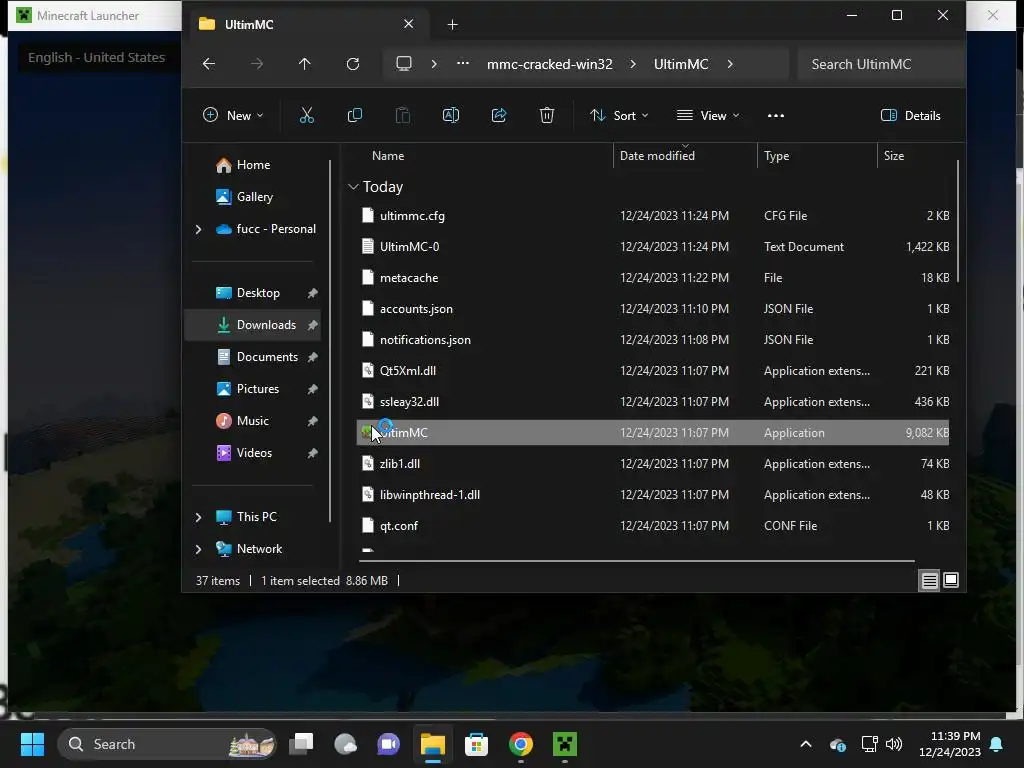This screenshot has width=1024, height=768.
Task: Expand the This PC tree node
Action: tap(199, 517)
